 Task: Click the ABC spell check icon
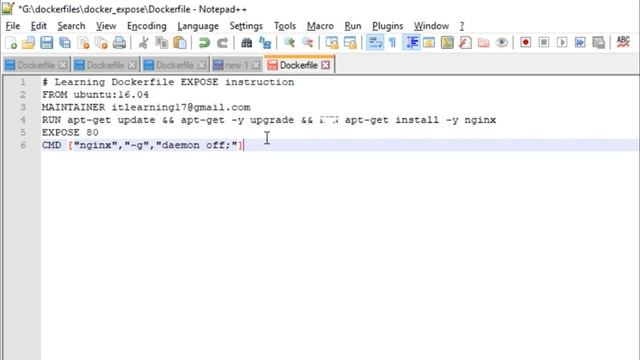(x=623, y=42)
